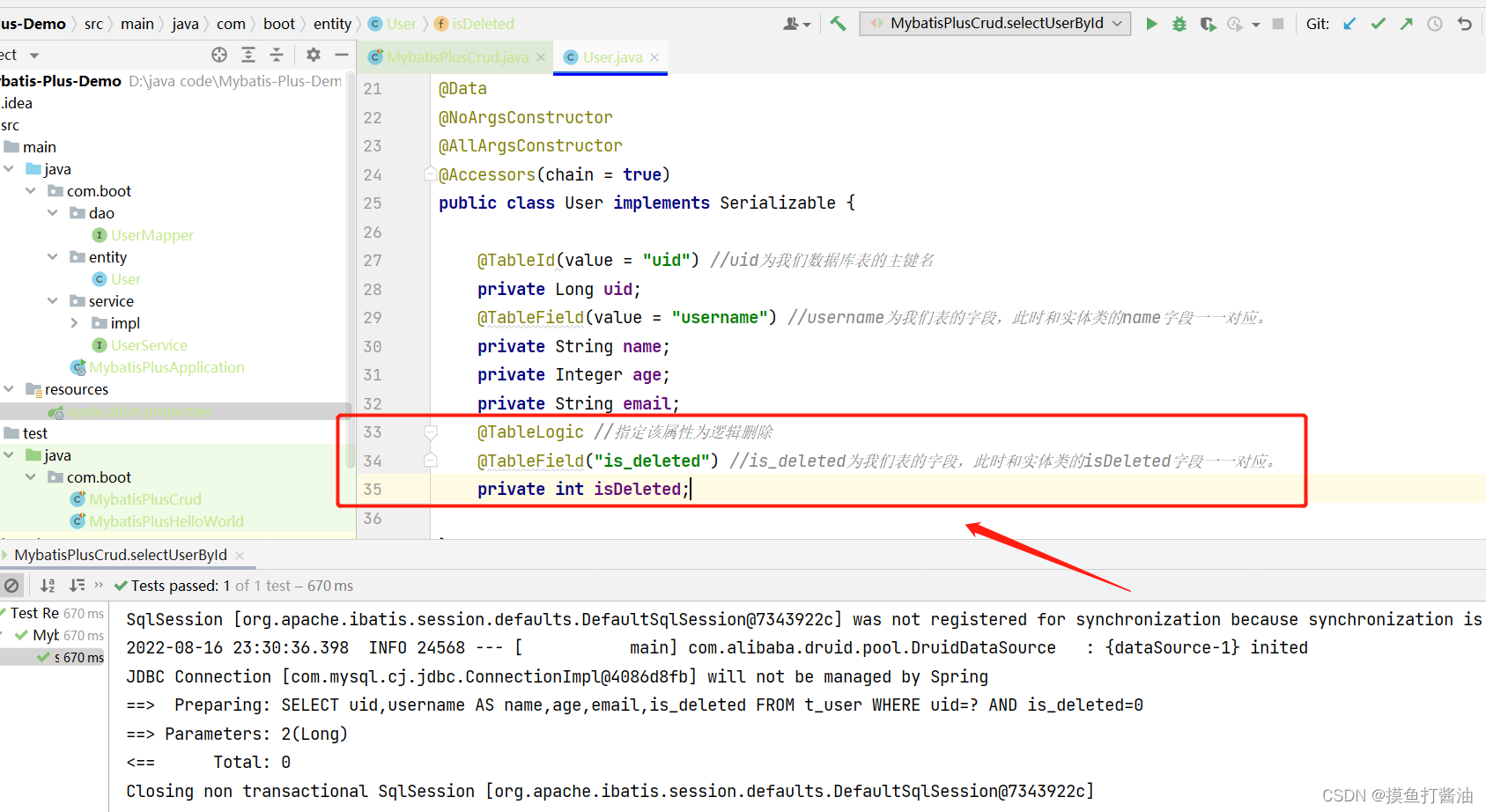
Task: Expand the impl package
Action: (x=75, y=323)
